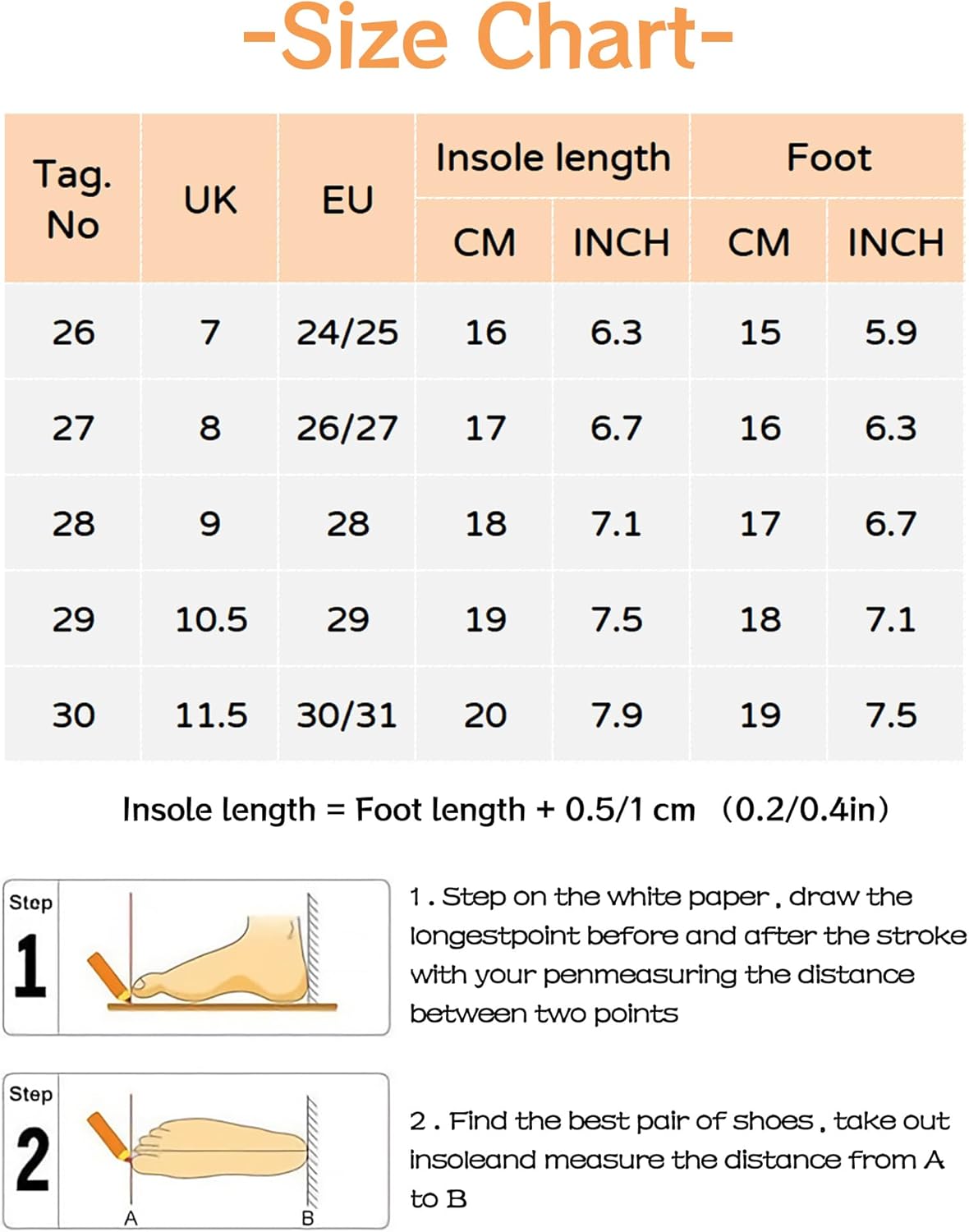Screen dimensions: 969x1232
Task: Select the UK 10.5 size cell
Action: click(211, 619)
